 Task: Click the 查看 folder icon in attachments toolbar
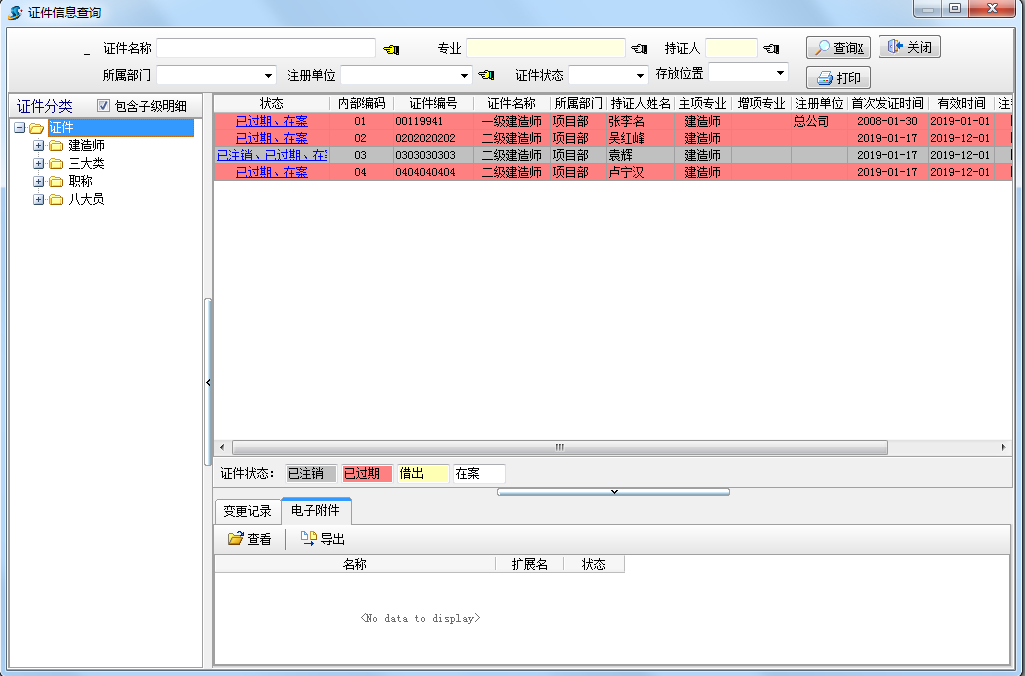(236, 539)
